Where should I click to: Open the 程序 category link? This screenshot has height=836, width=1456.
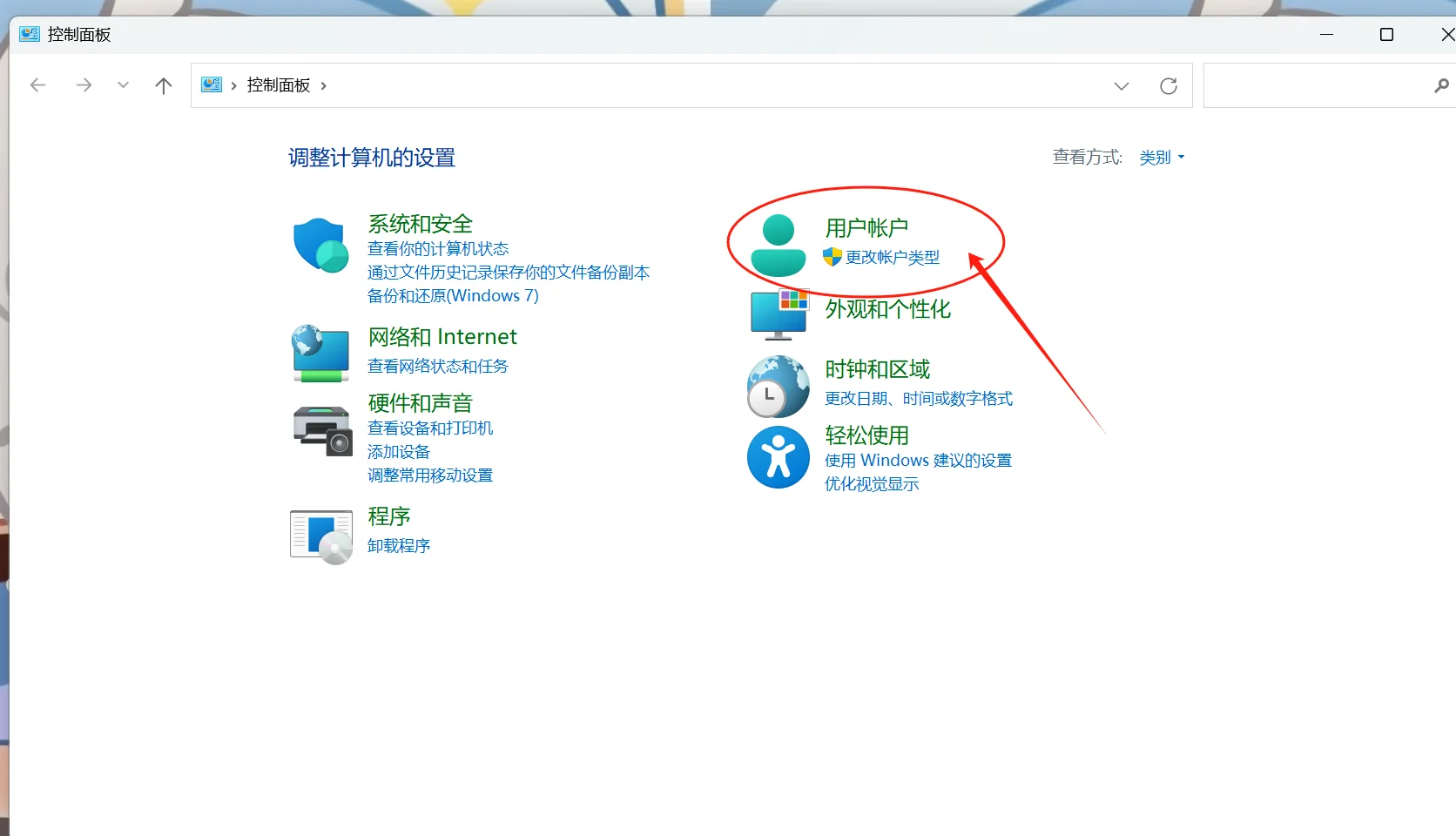point(388,516)
